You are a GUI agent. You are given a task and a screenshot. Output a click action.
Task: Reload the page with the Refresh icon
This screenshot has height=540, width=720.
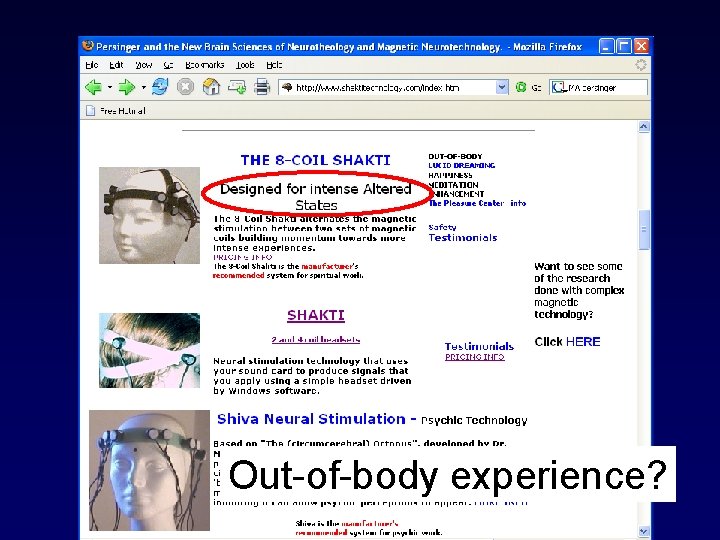(x=160, y=86)
